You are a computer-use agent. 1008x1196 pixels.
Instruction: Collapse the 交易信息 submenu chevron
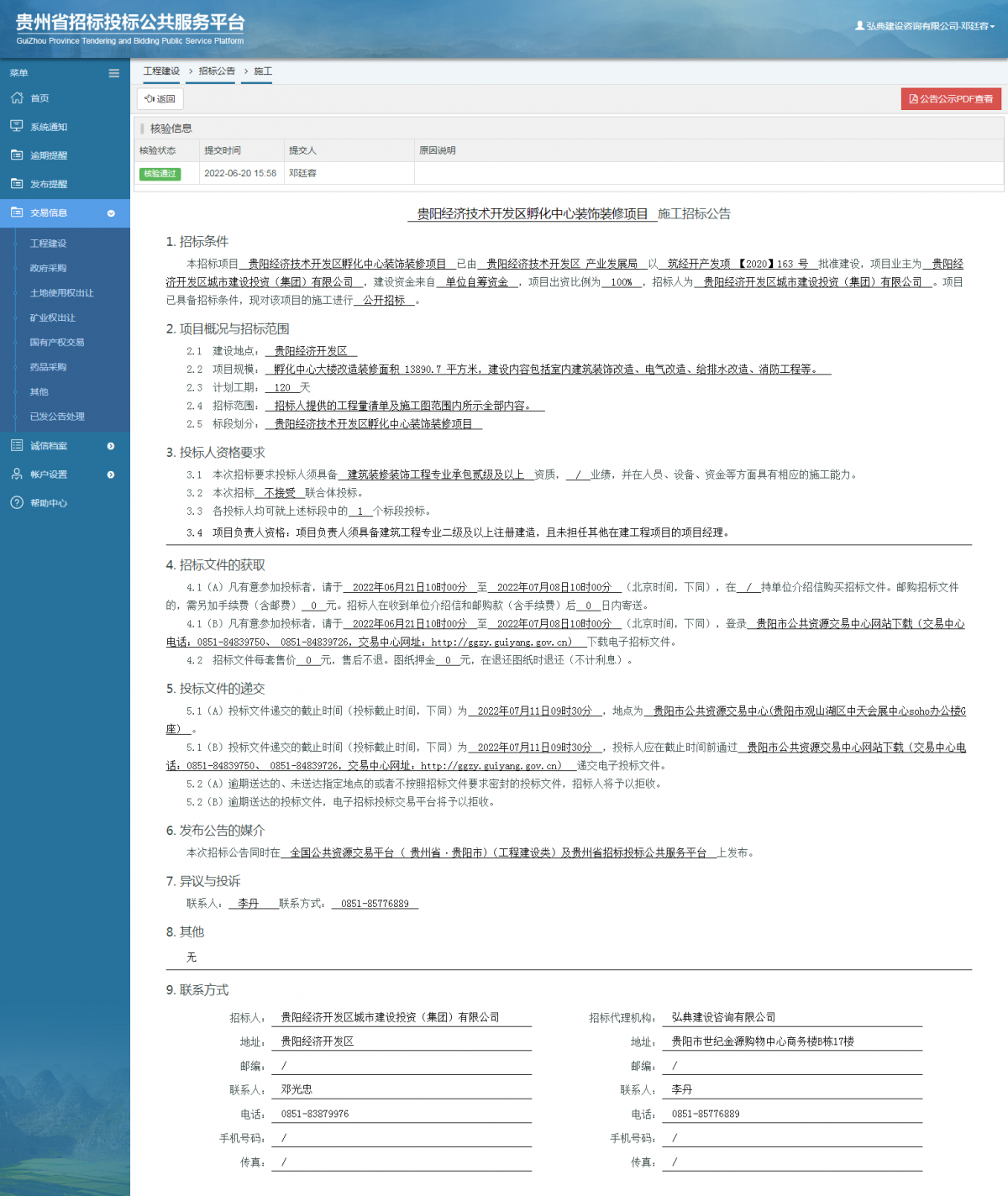pos(111,213)
